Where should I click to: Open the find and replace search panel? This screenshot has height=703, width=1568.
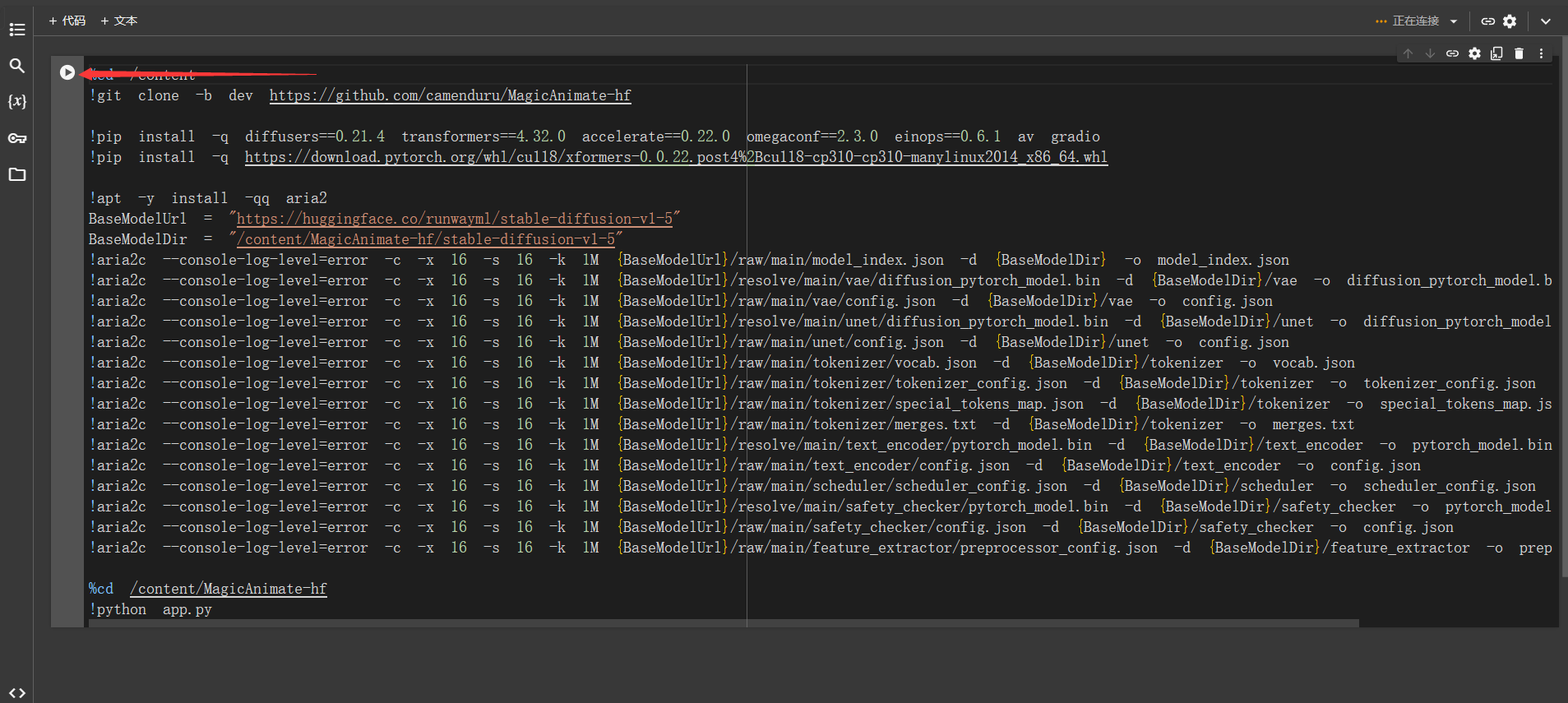point(16,66)
